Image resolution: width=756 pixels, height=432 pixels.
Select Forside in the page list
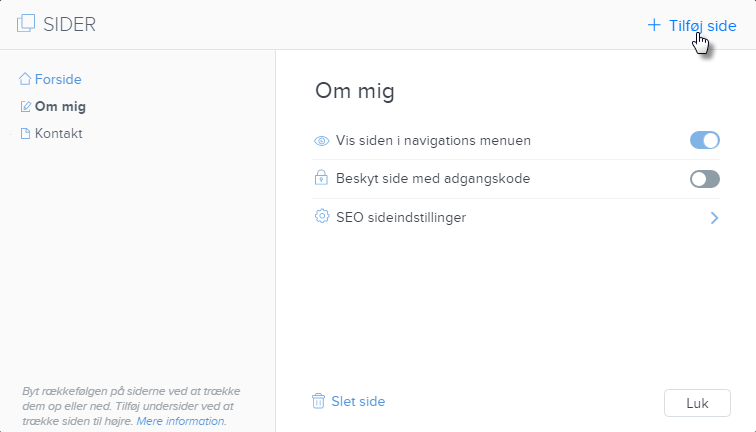coord(58,79)
